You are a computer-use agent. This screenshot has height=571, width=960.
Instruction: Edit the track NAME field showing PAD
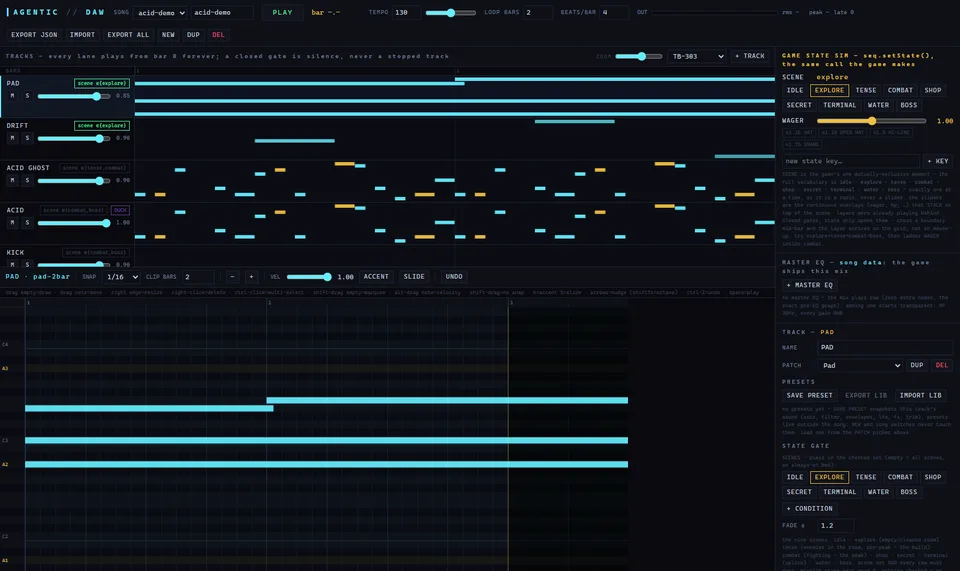[885, 347]
